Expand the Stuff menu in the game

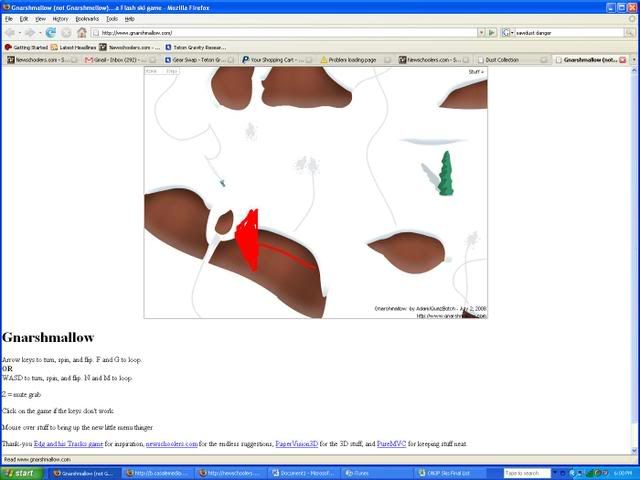[476, 72]
